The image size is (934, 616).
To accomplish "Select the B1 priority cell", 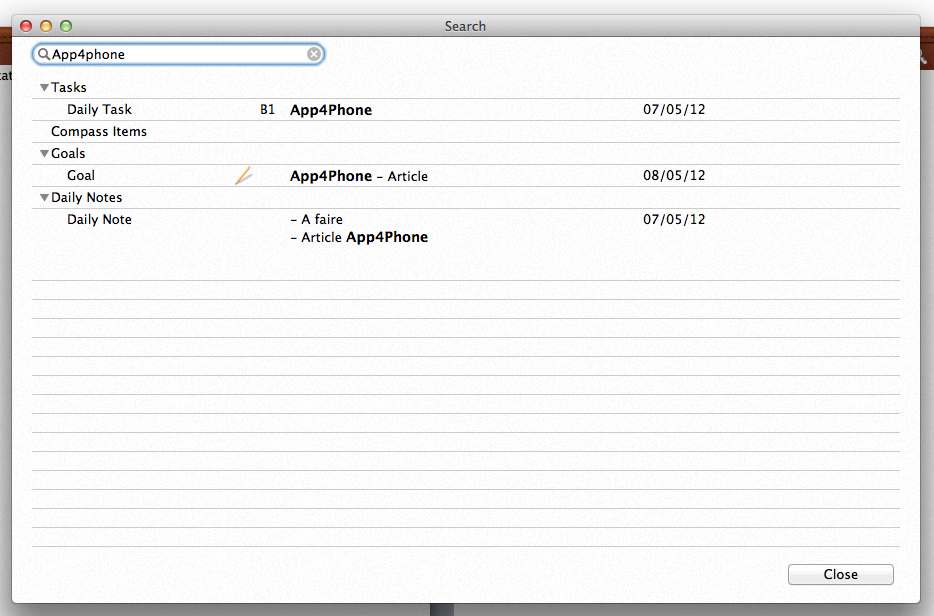I will (x=267, y=110).
